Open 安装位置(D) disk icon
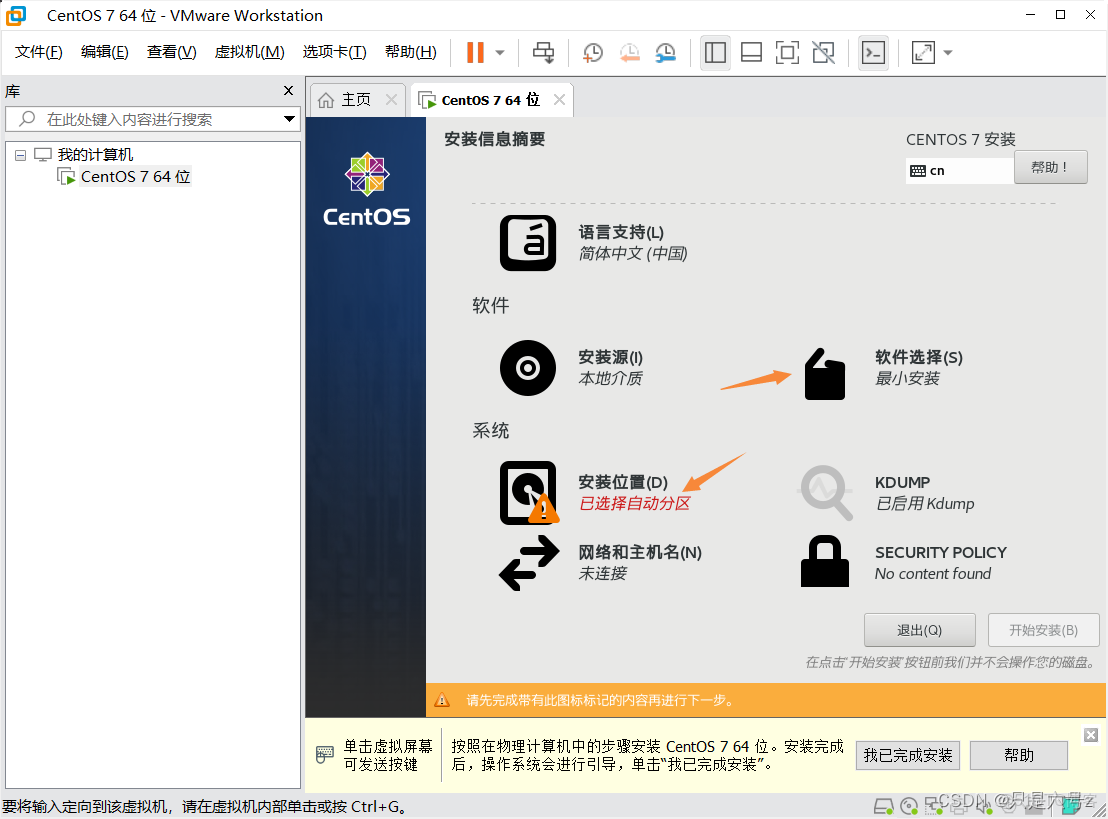The width and height of the screenshot is (1108, 819). (529, 493)
